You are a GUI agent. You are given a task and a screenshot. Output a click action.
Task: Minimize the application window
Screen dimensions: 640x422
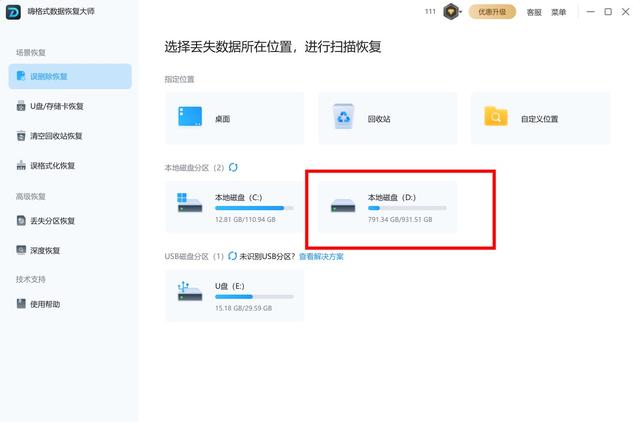pos(590,12)
